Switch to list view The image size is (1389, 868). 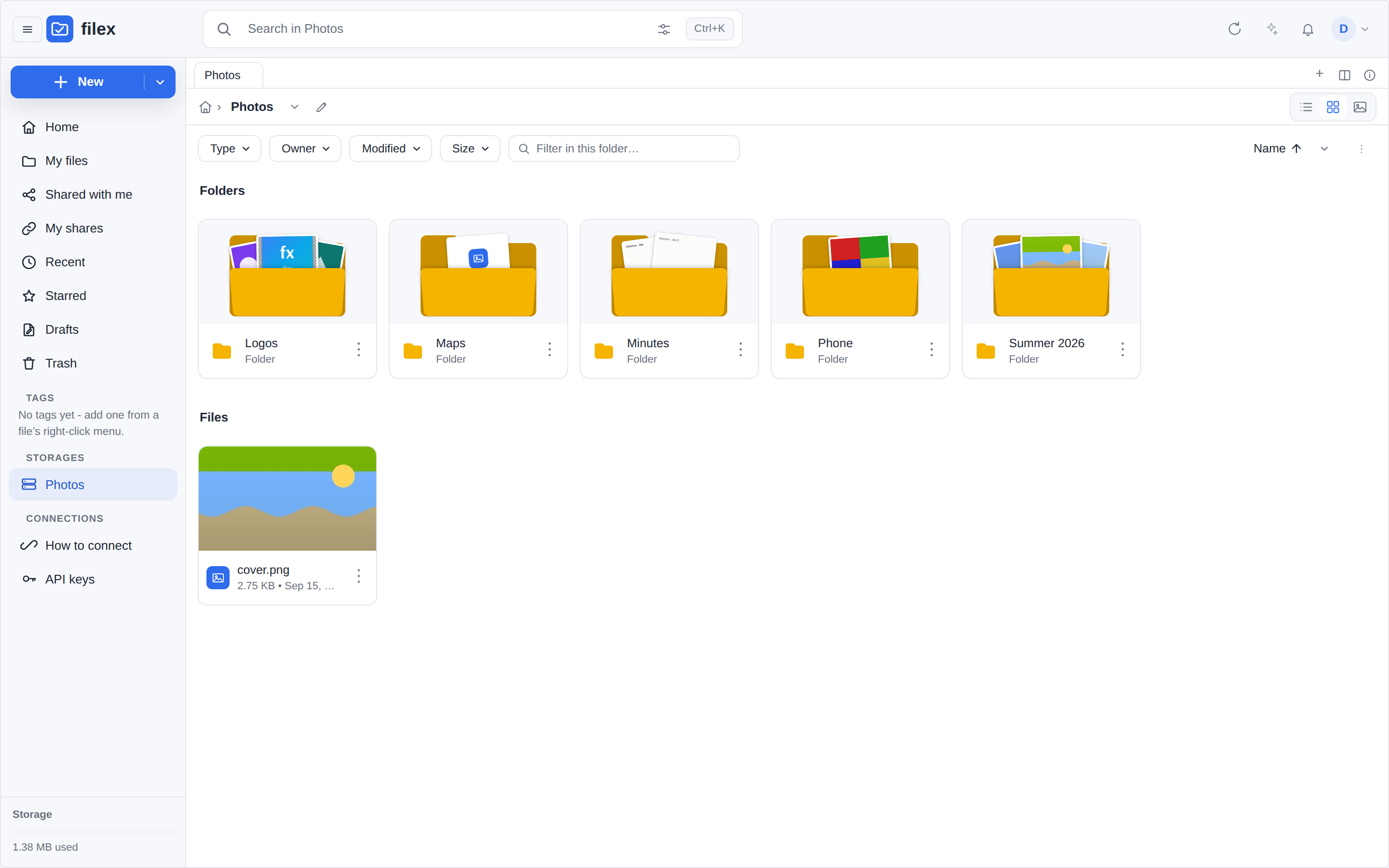click(x=1306, y=108)
